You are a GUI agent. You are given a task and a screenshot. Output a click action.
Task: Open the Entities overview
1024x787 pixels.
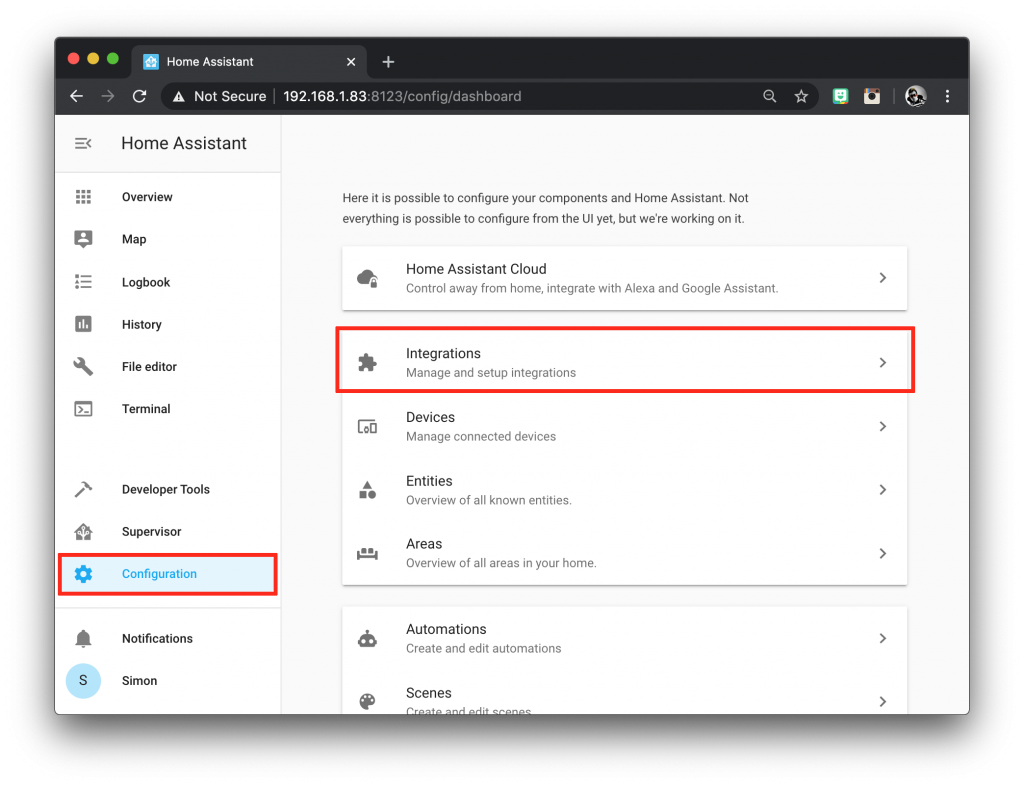[x=624, y=490]
